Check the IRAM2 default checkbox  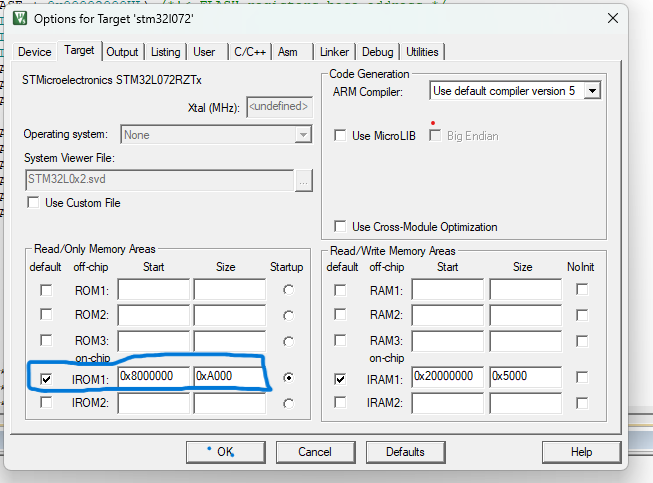point(340,402)
